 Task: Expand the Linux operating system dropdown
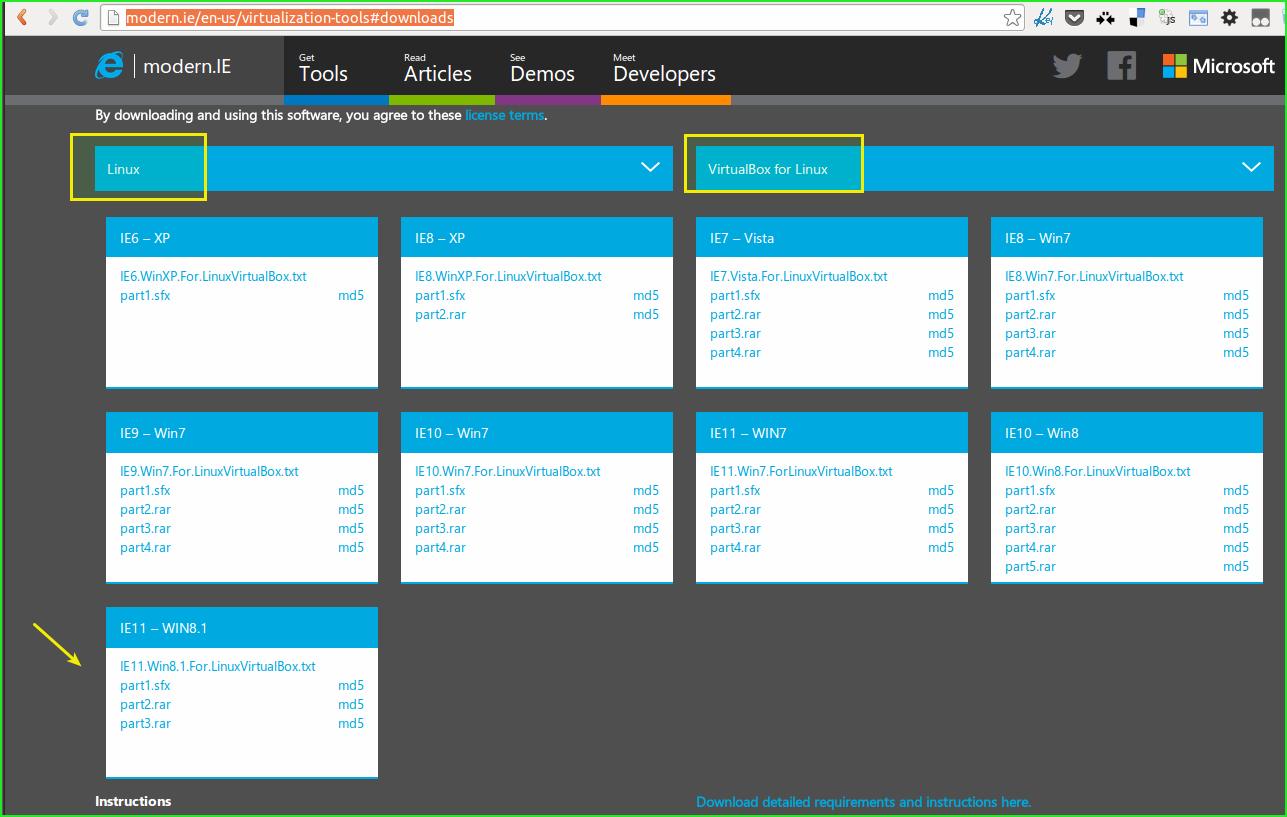coord(384,168)
